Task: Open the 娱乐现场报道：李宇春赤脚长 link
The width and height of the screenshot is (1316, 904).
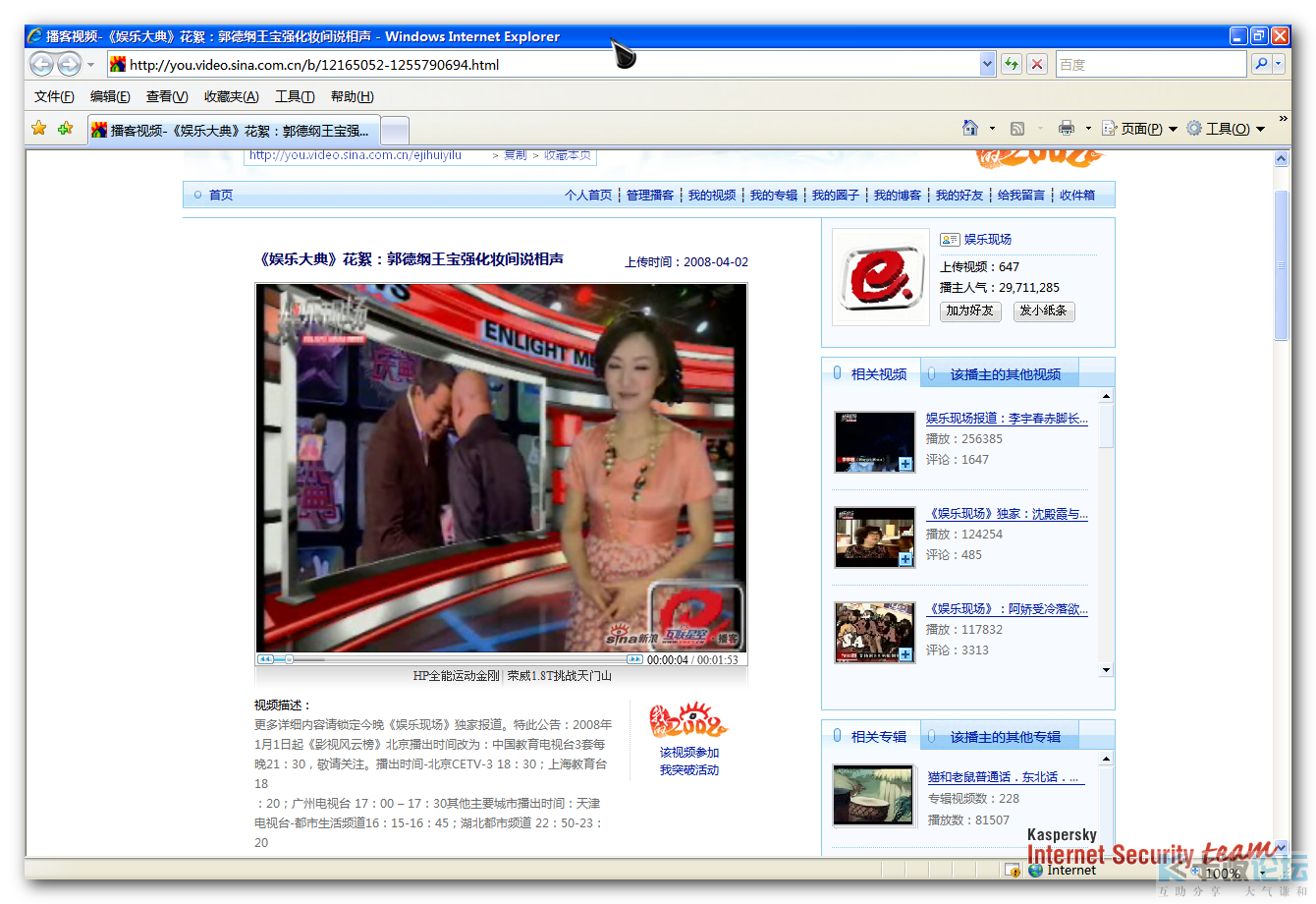Action: (1007, 419)
